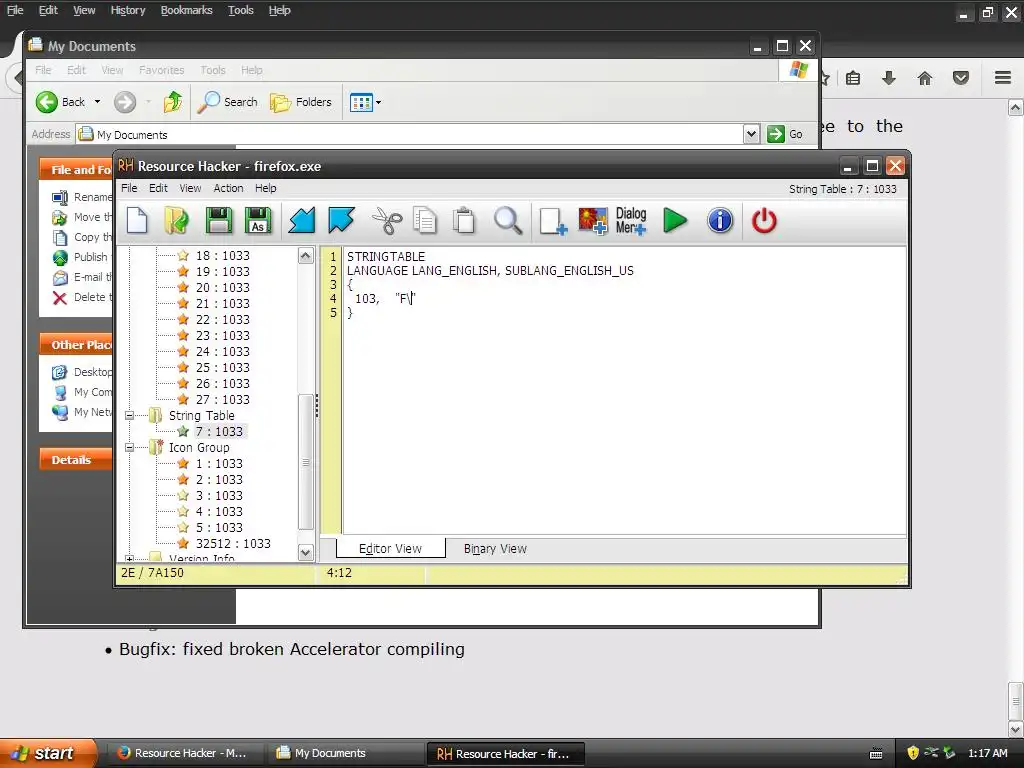This screenshot has width=1024, height=768.
Task: Open Resource Hacker's Edit menu
Action: tap(158, 188)
